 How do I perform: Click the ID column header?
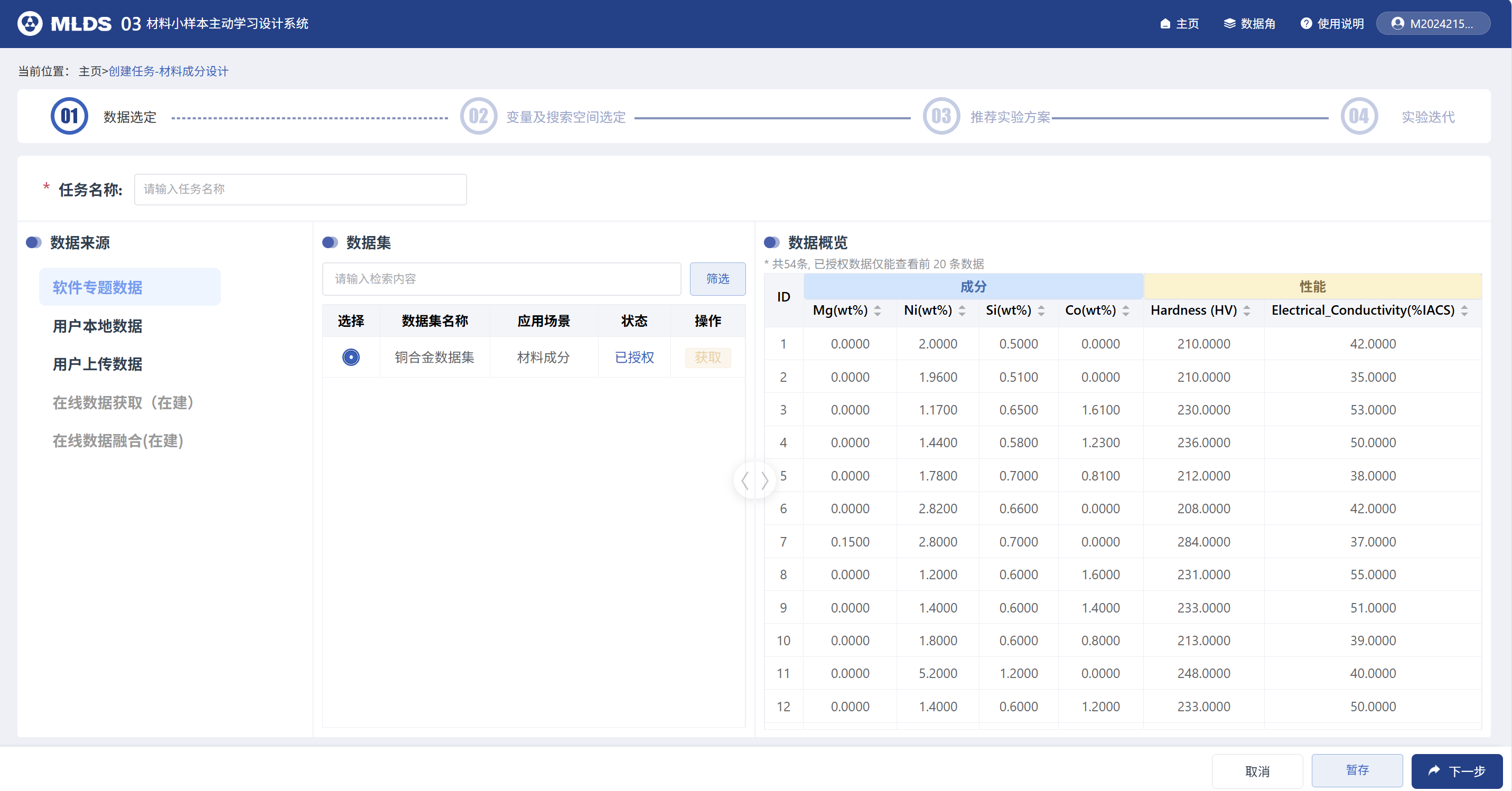pyautogui.click(x=783, y=297)
